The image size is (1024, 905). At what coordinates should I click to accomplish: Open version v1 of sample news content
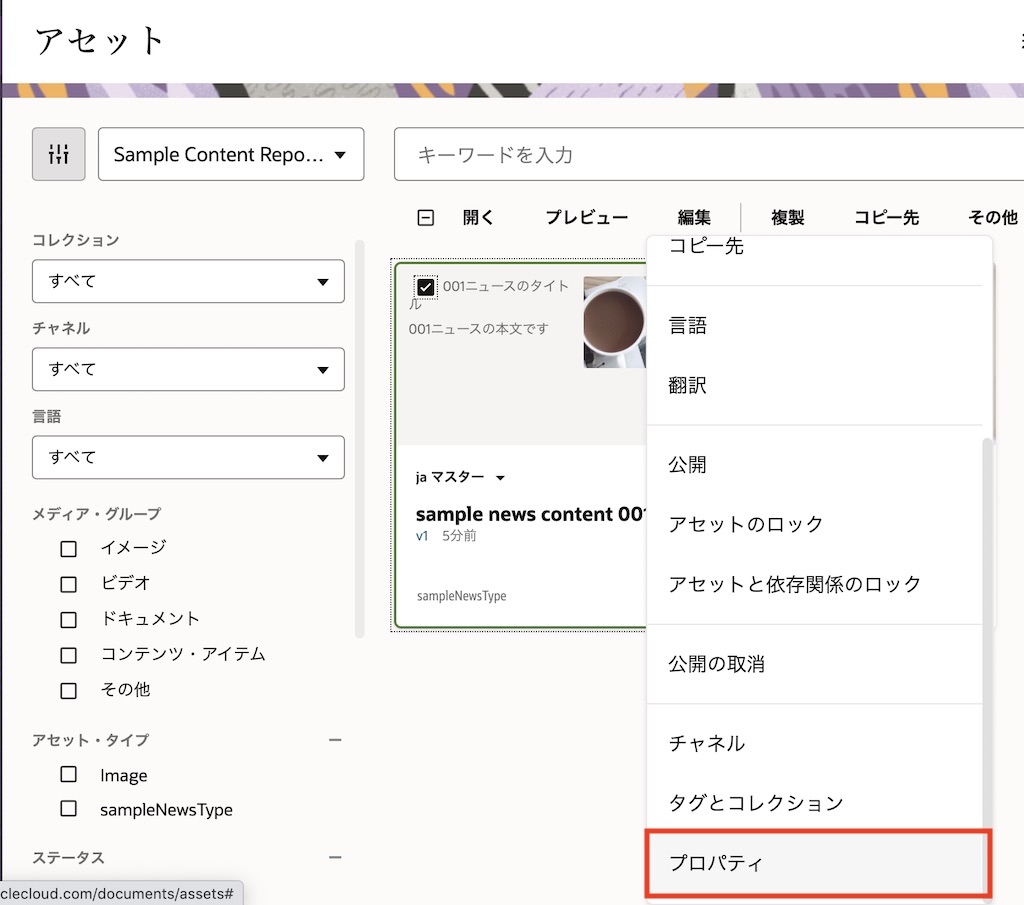(423, 535)
